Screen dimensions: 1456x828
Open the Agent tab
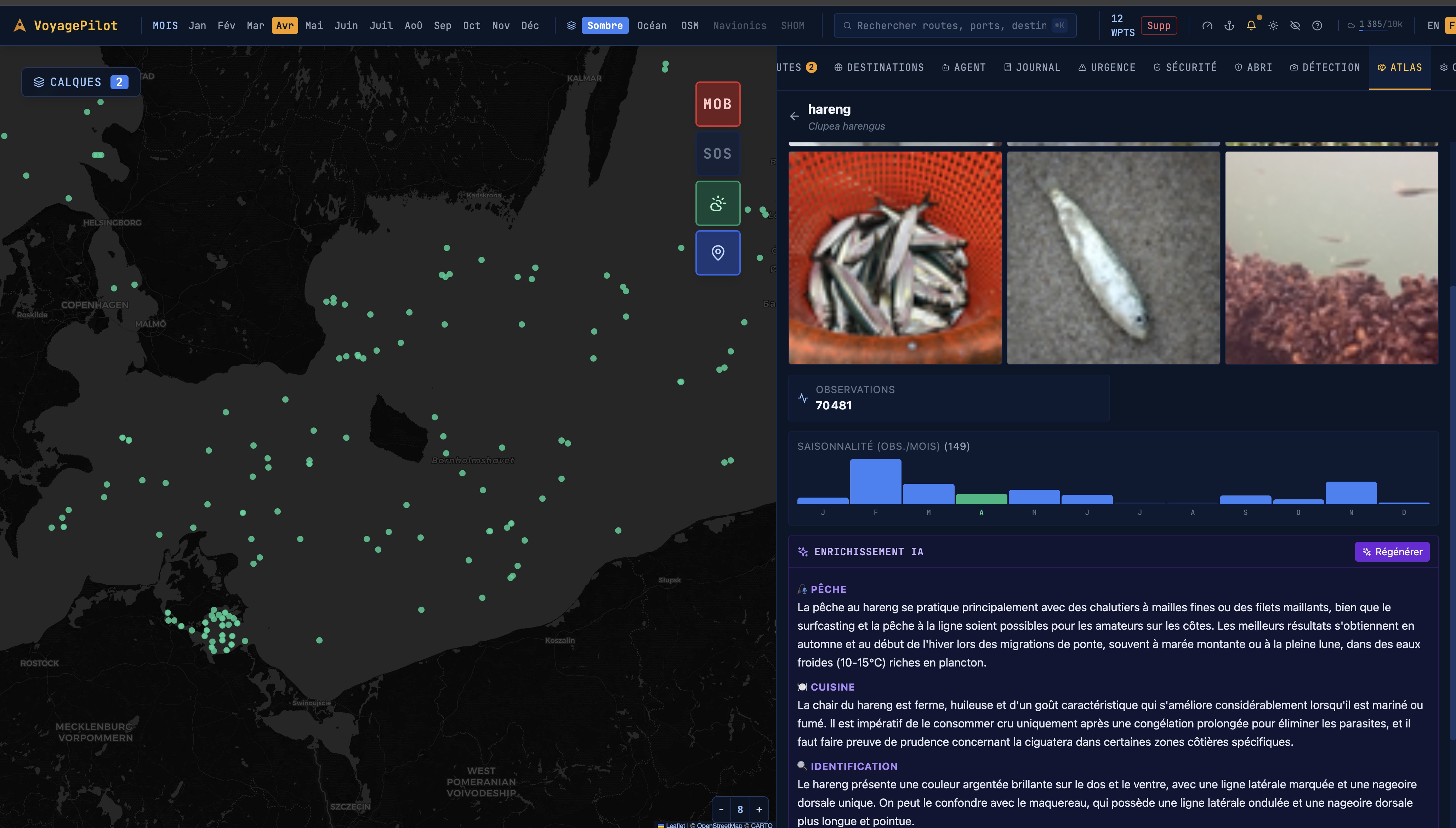tap(964, 67)
